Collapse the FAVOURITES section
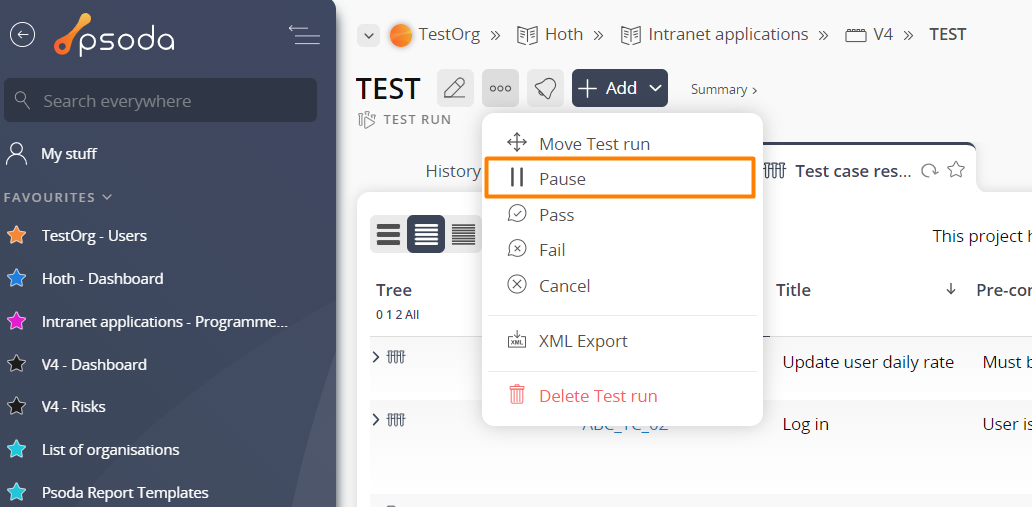Viewport: 1032px width, 507px height. (58, 197)
